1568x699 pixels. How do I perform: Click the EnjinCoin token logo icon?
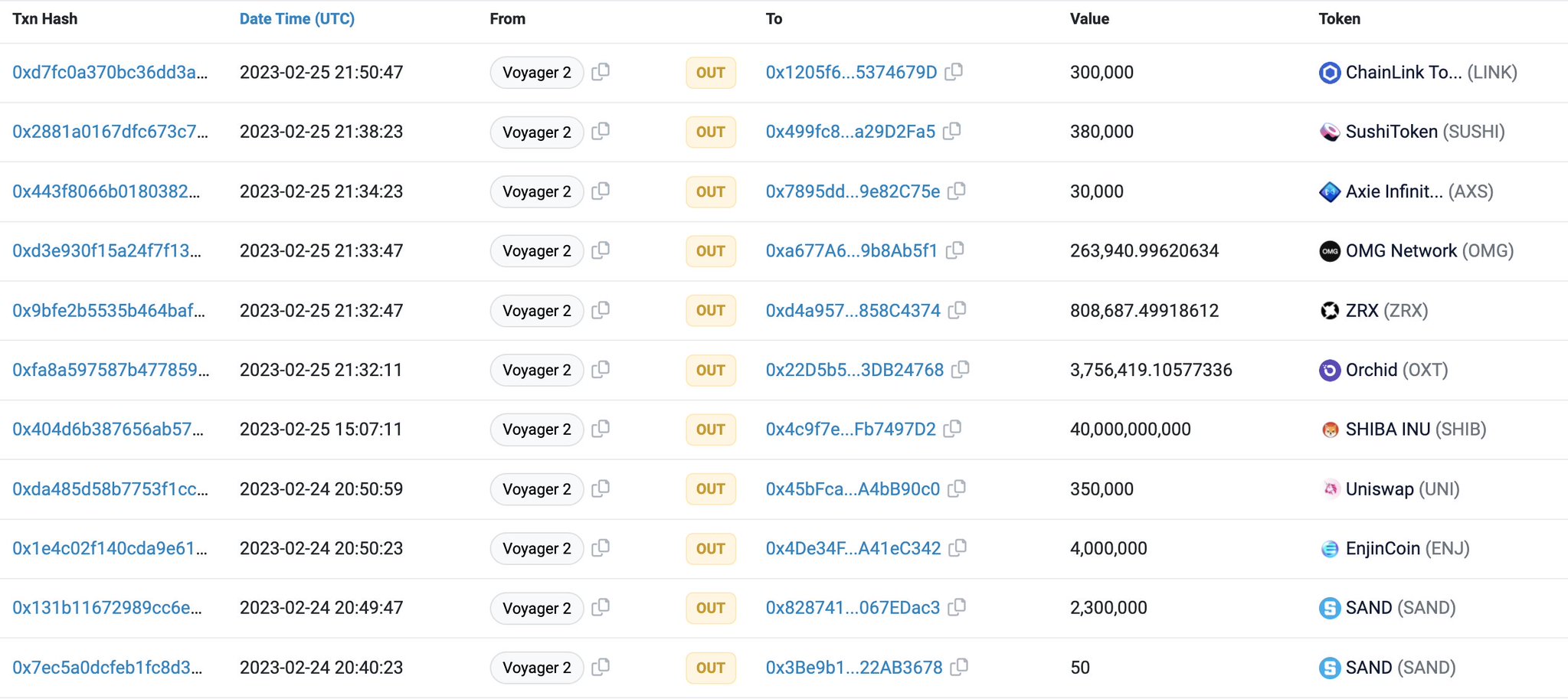(x=1330, y=549)
